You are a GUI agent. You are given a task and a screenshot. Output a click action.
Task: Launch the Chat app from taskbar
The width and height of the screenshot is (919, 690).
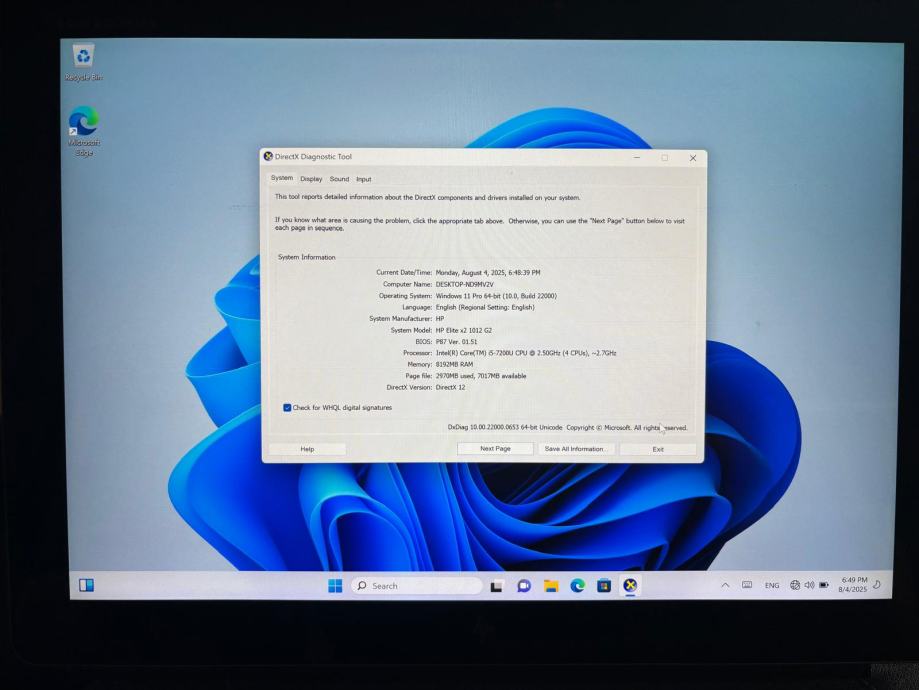524,586
